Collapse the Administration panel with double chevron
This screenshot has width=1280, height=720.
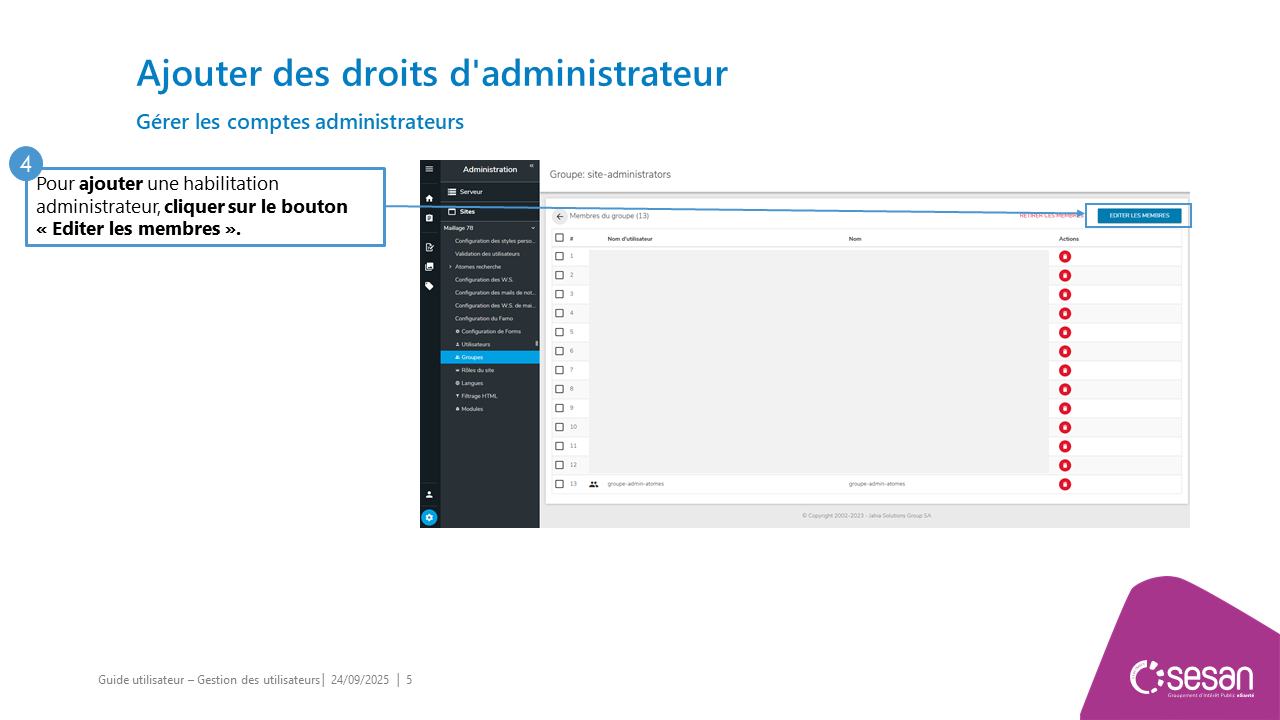click(x=532, y=166)
